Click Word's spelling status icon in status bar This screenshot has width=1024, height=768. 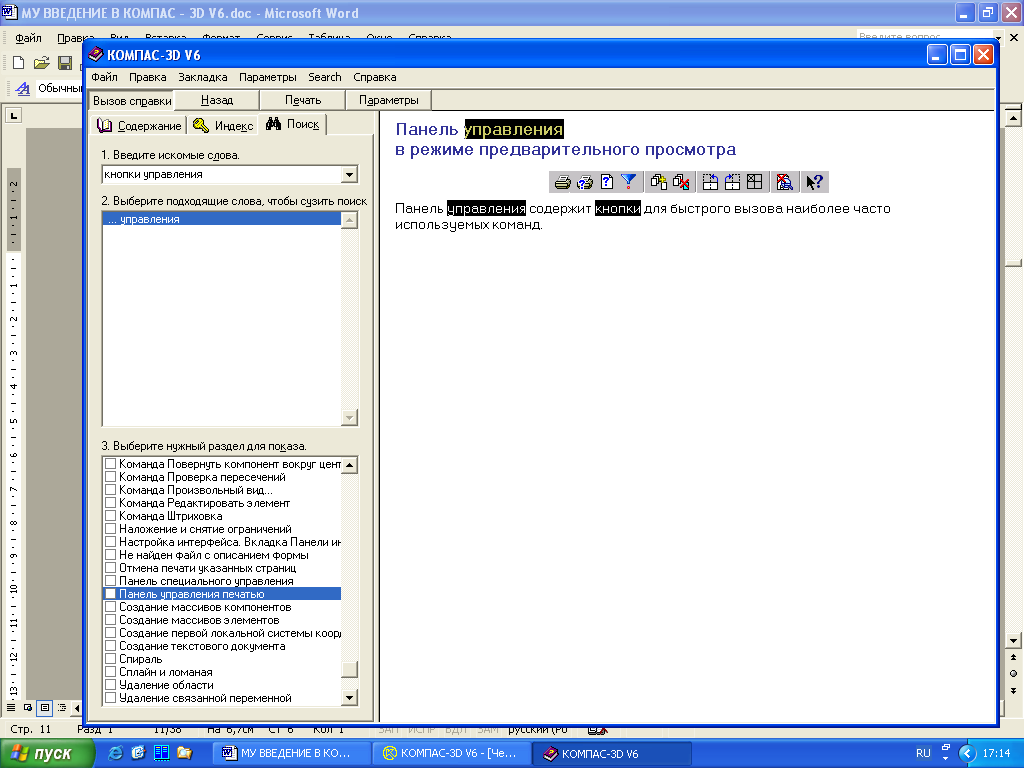click(597, 730)
